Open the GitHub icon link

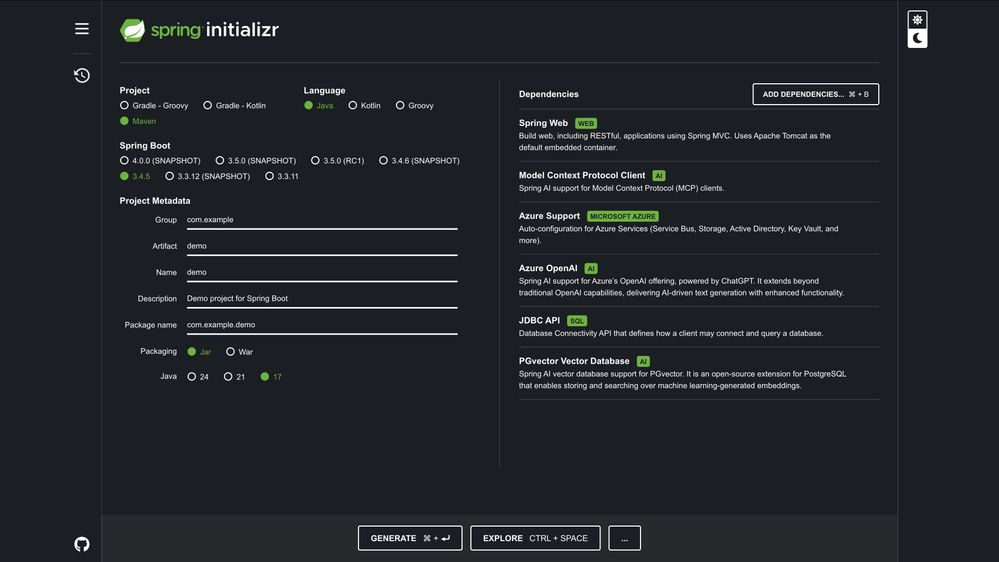click(x=82, y=544)
